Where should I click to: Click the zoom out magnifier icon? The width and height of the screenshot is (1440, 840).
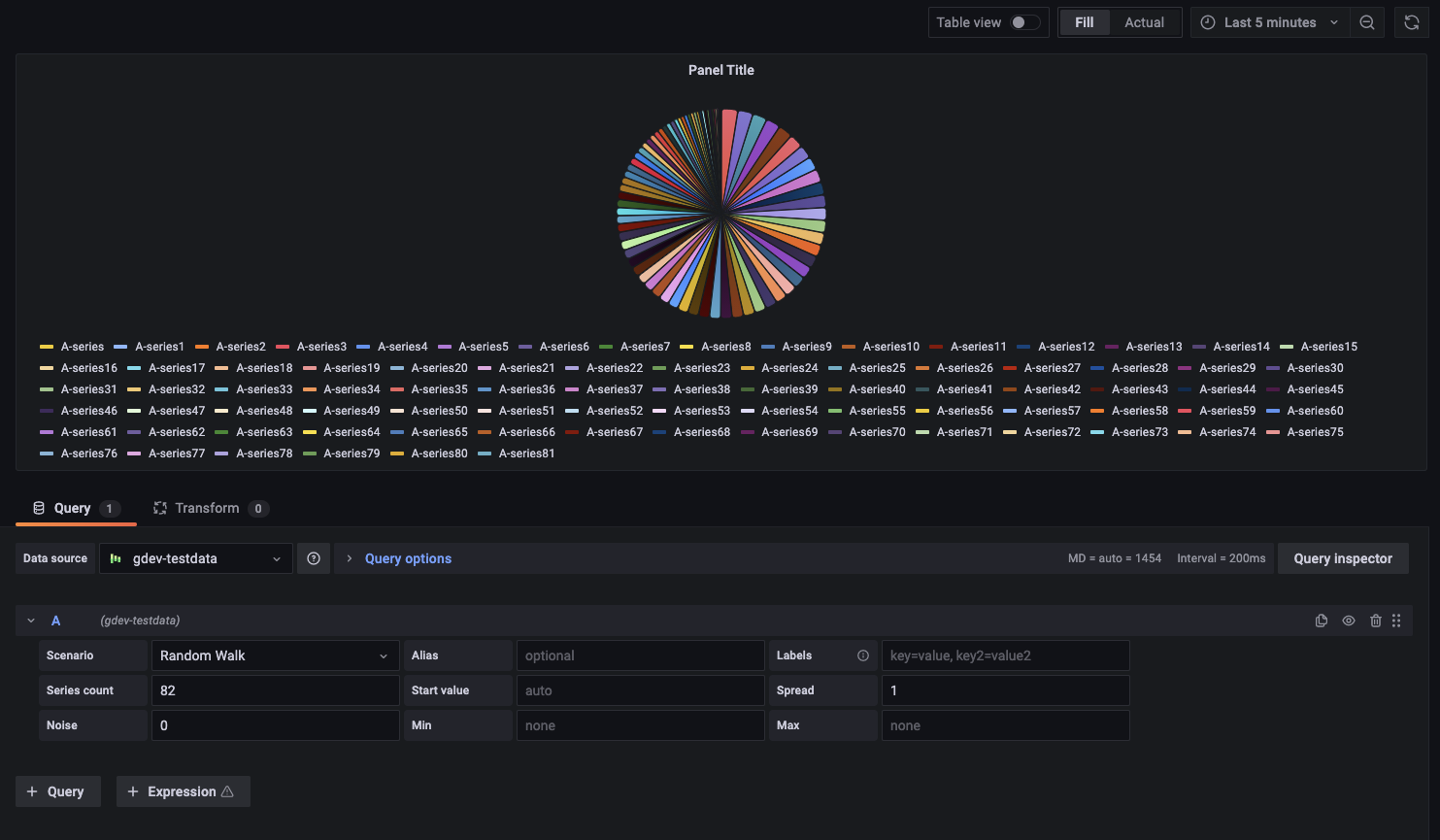pos(1367,21)
